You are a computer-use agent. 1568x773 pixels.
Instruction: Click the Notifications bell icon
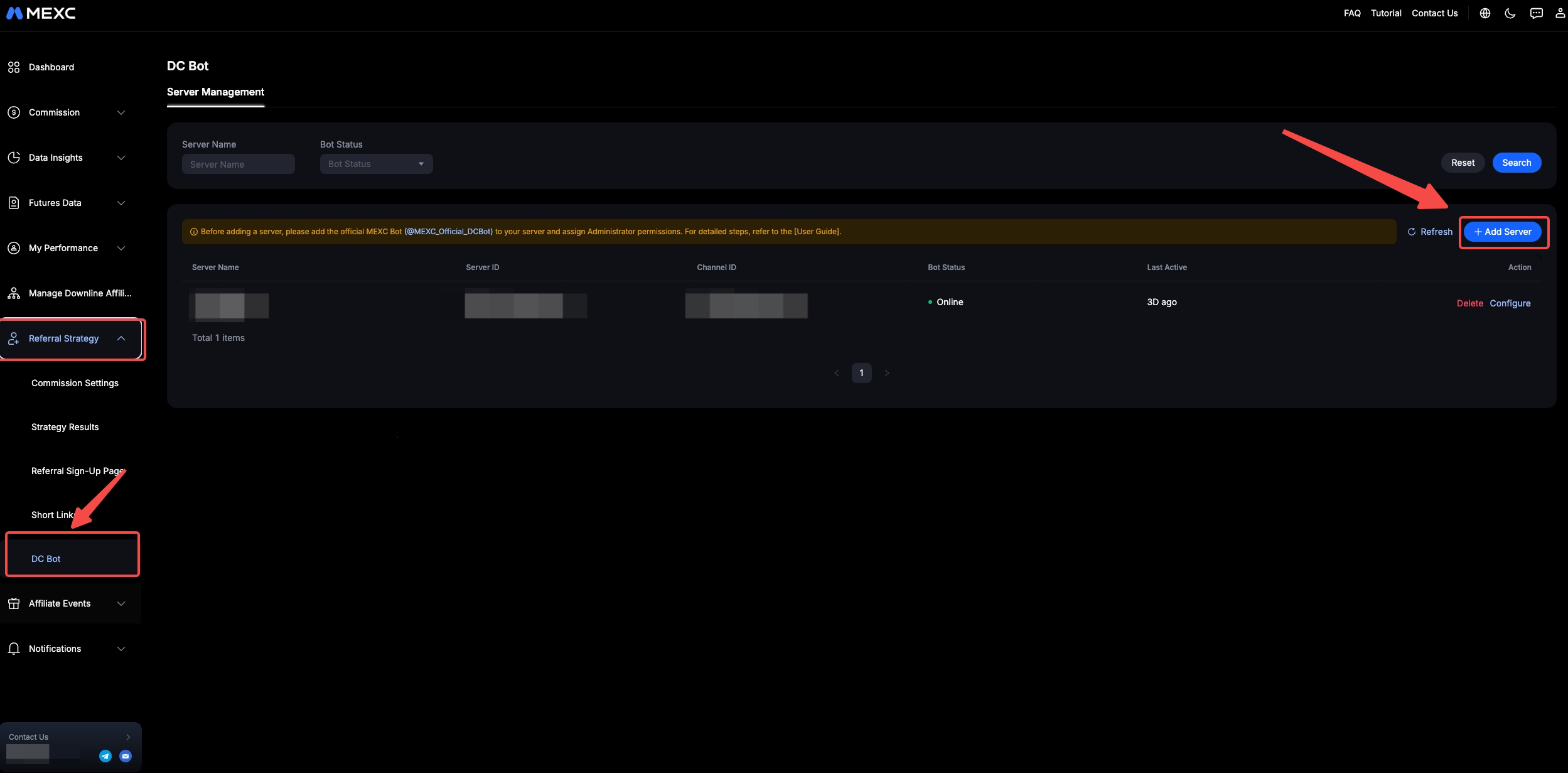point(14,649)
